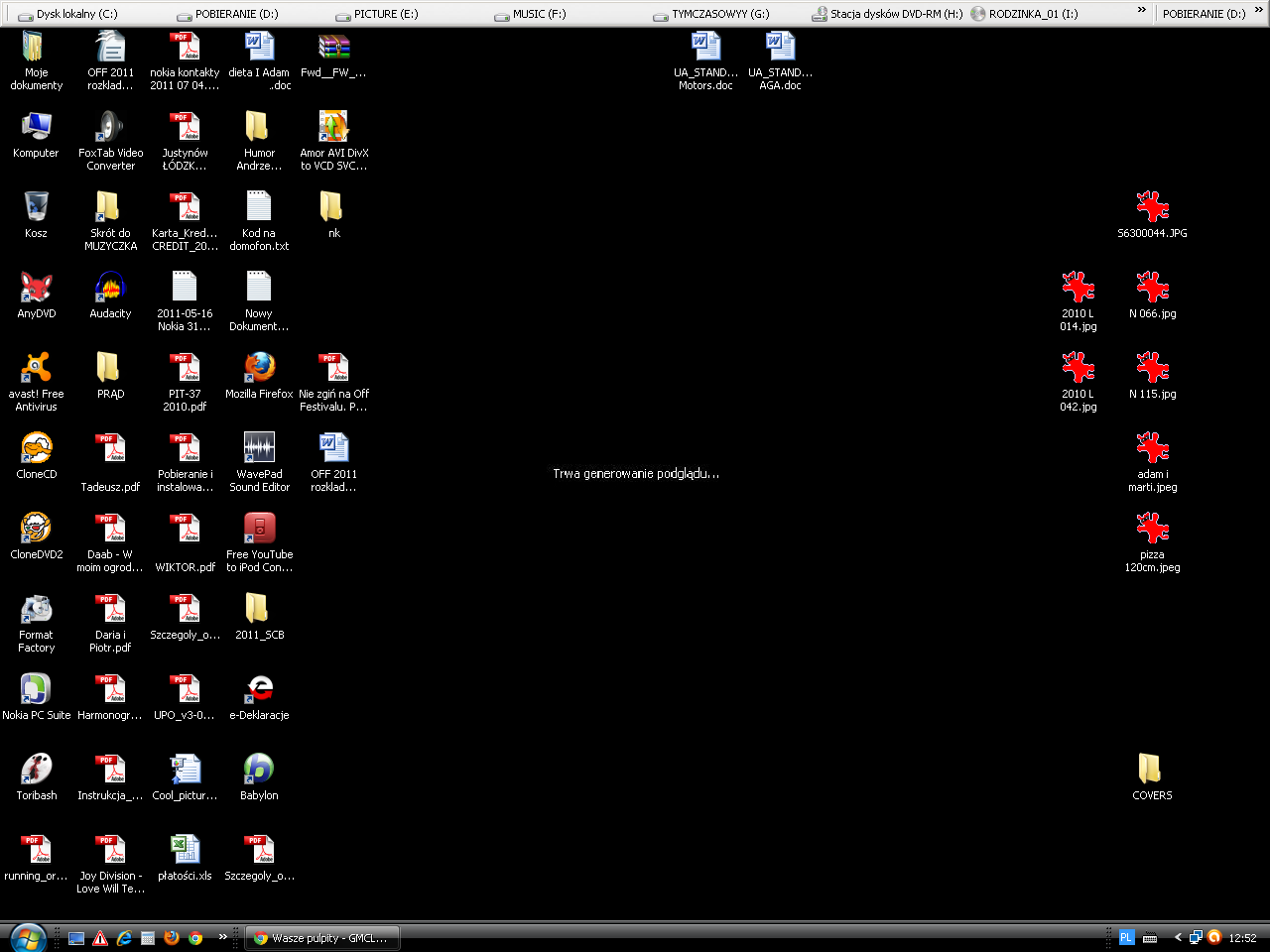Click the PL language indicator
1270x952 pixels.
[x=1126, y=938]
